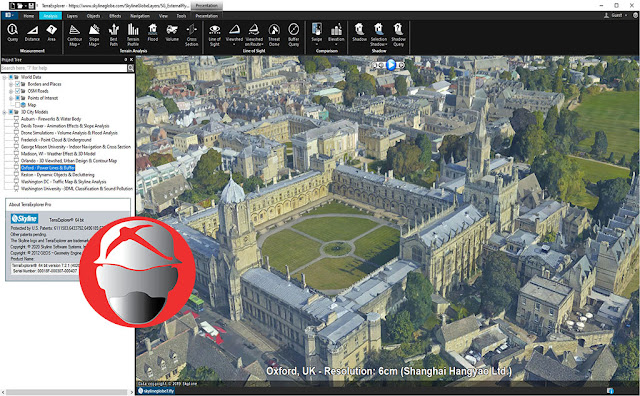Open the Viewshed on Route tool
640x396 pixels.
[254, 35]
